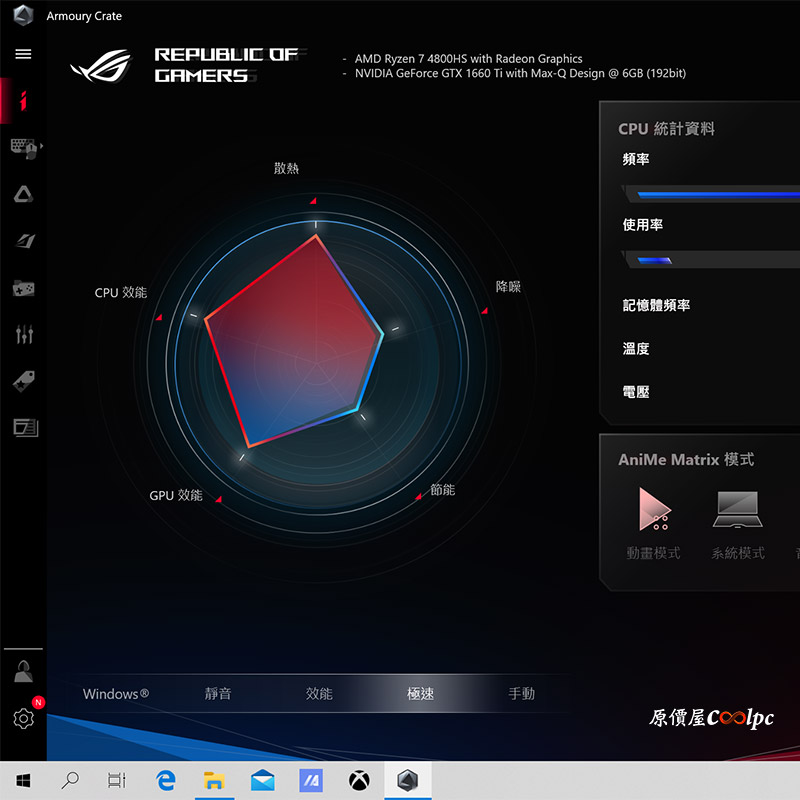Click the radar performance chart
Screen dimensions: 800x800
pos(316,363)
